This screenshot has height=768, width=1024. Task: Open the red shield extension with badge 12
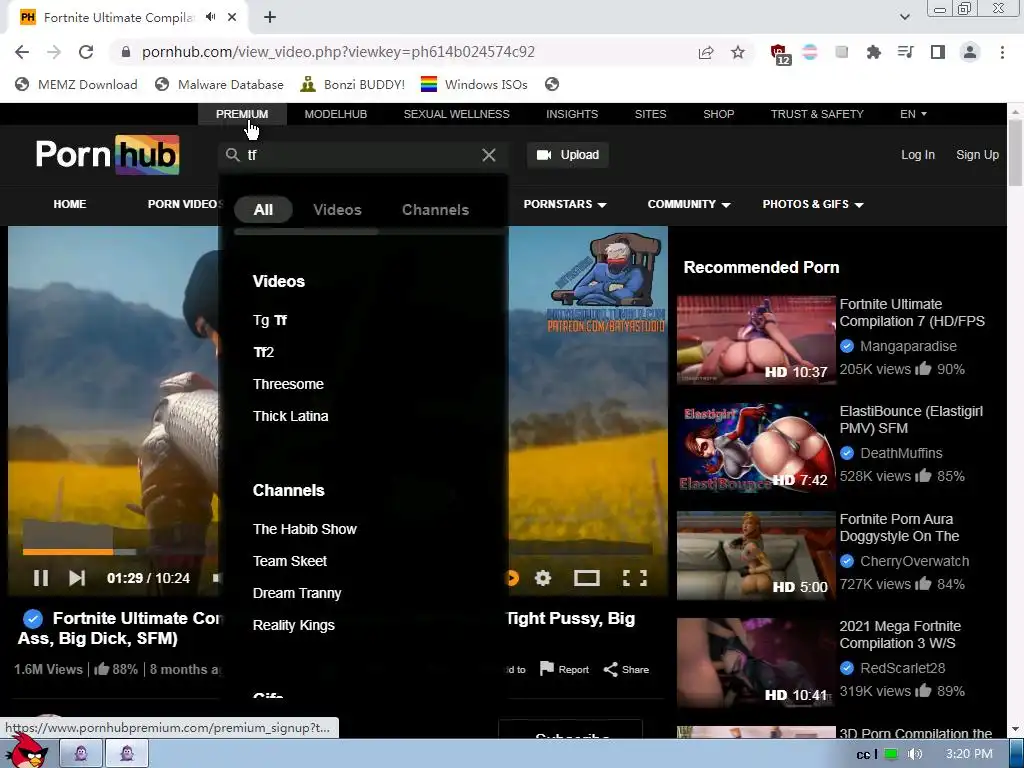coord(780,54)
